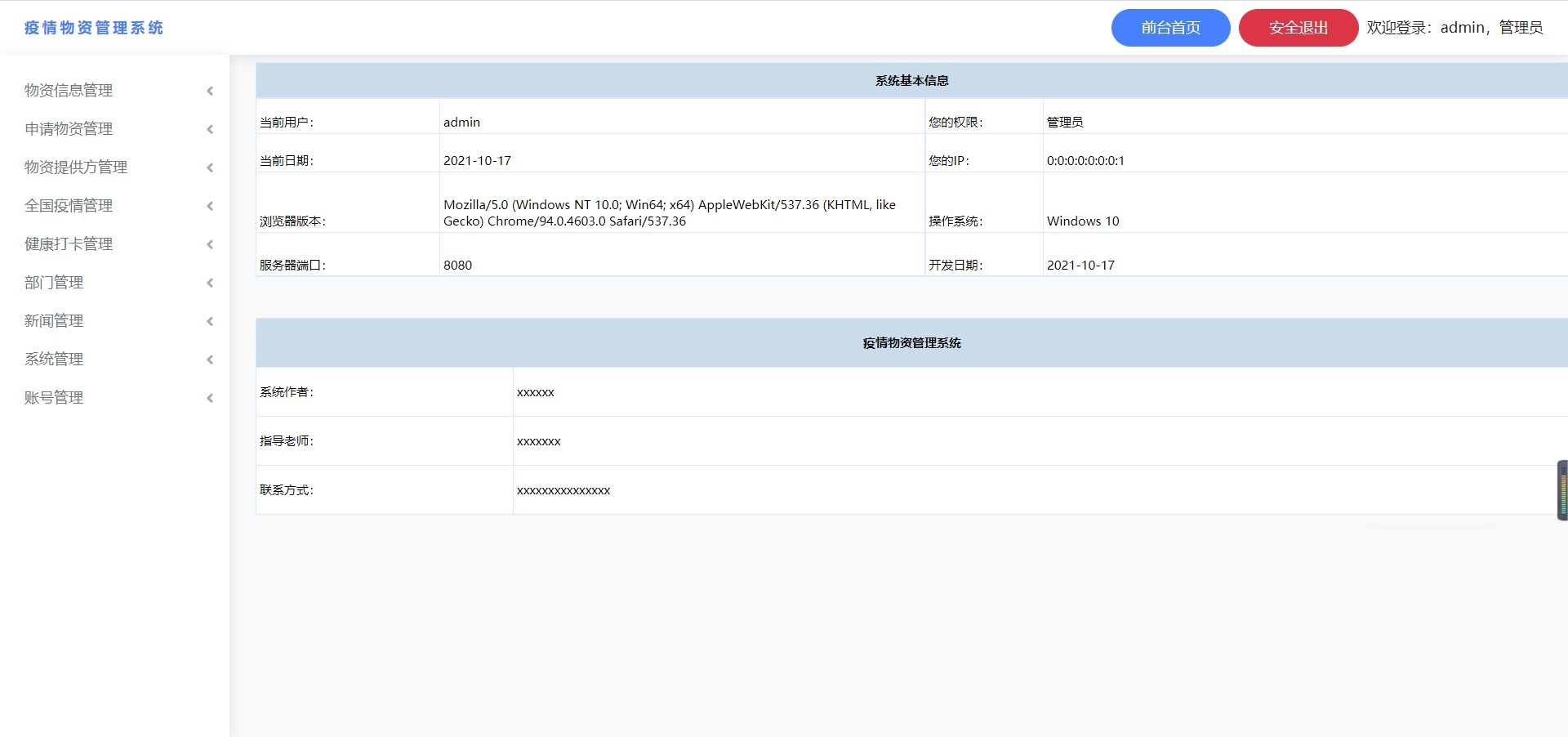
Task: Select the current user value admin
Action: (x=461, y=123)
